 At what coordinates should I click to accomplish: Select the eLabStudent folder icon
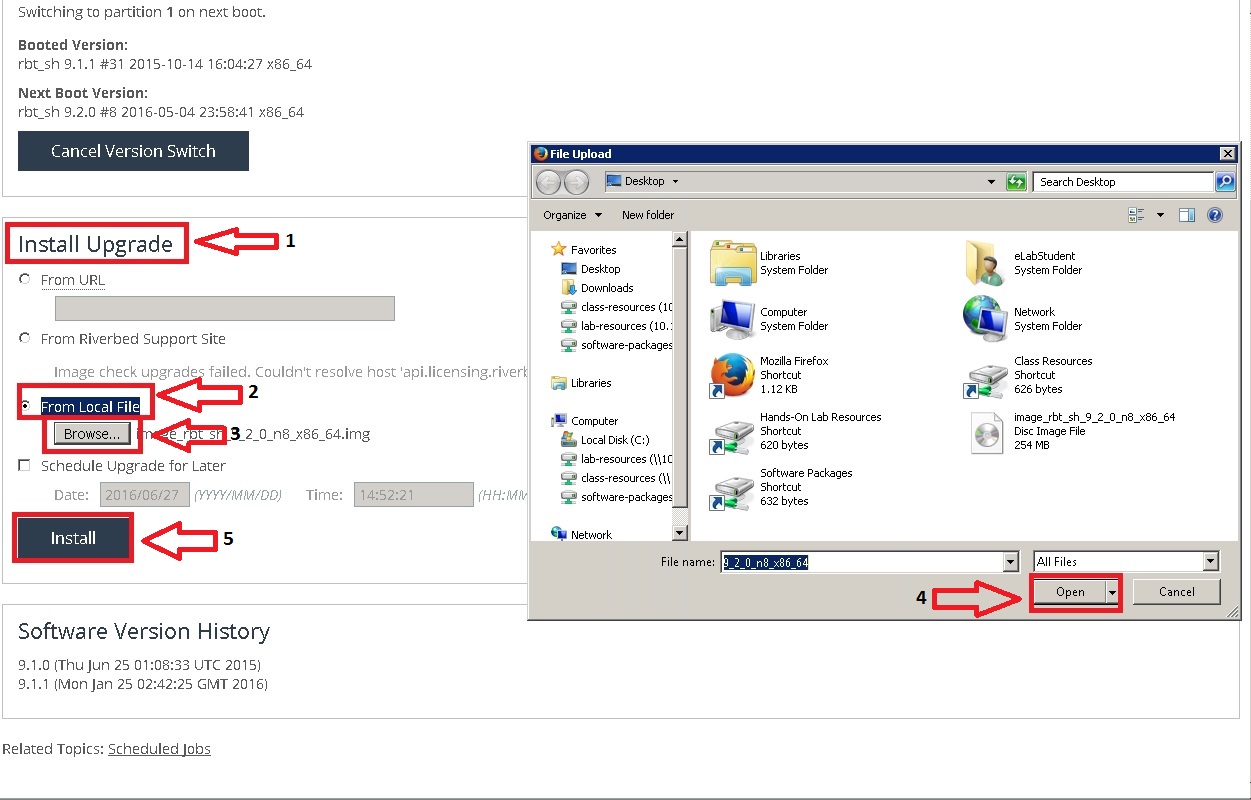pyautogui.click(x=986, y=264)
